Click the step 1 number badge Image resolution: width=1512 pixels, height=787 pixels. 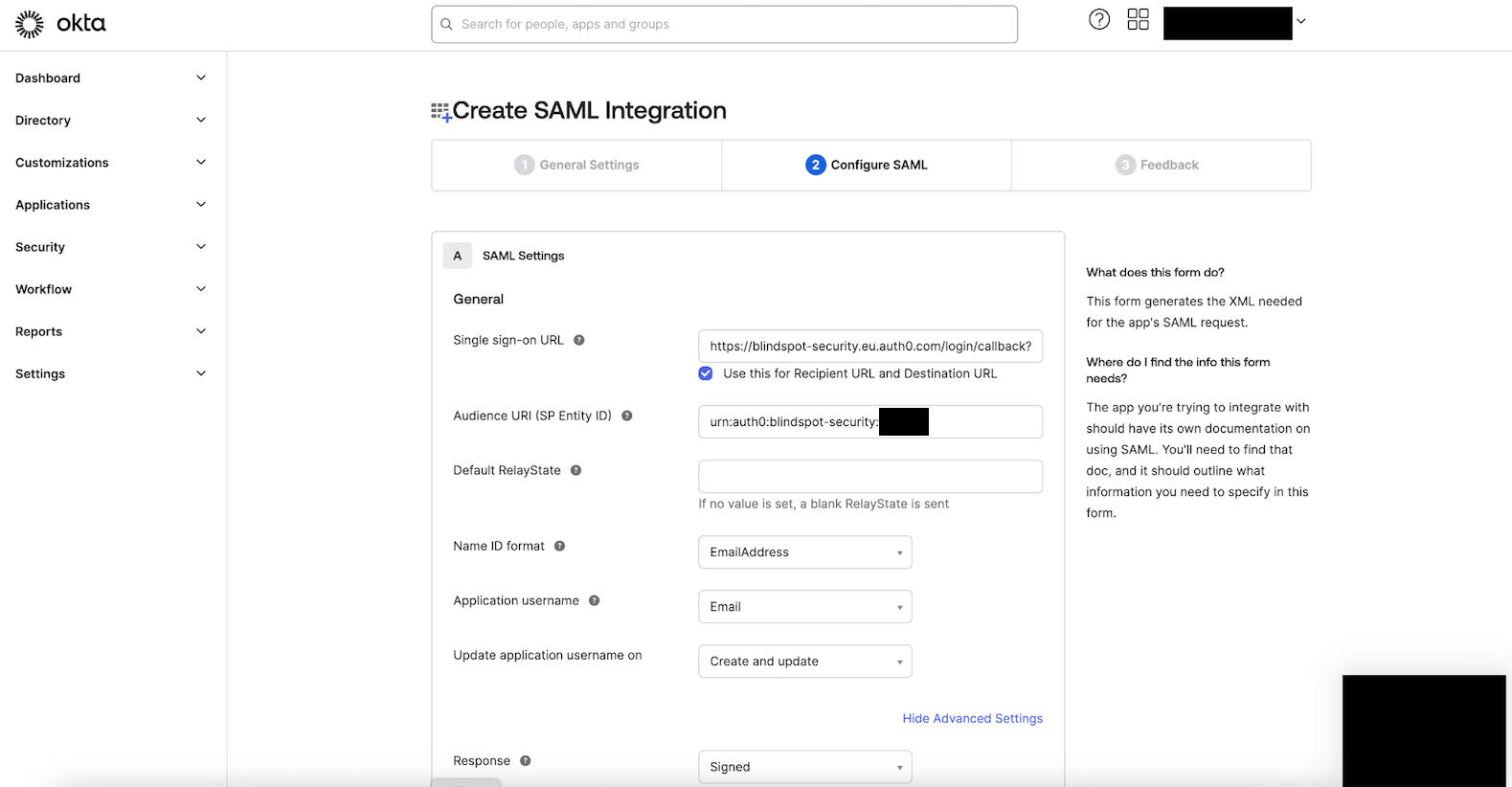(x=525, y=165)
